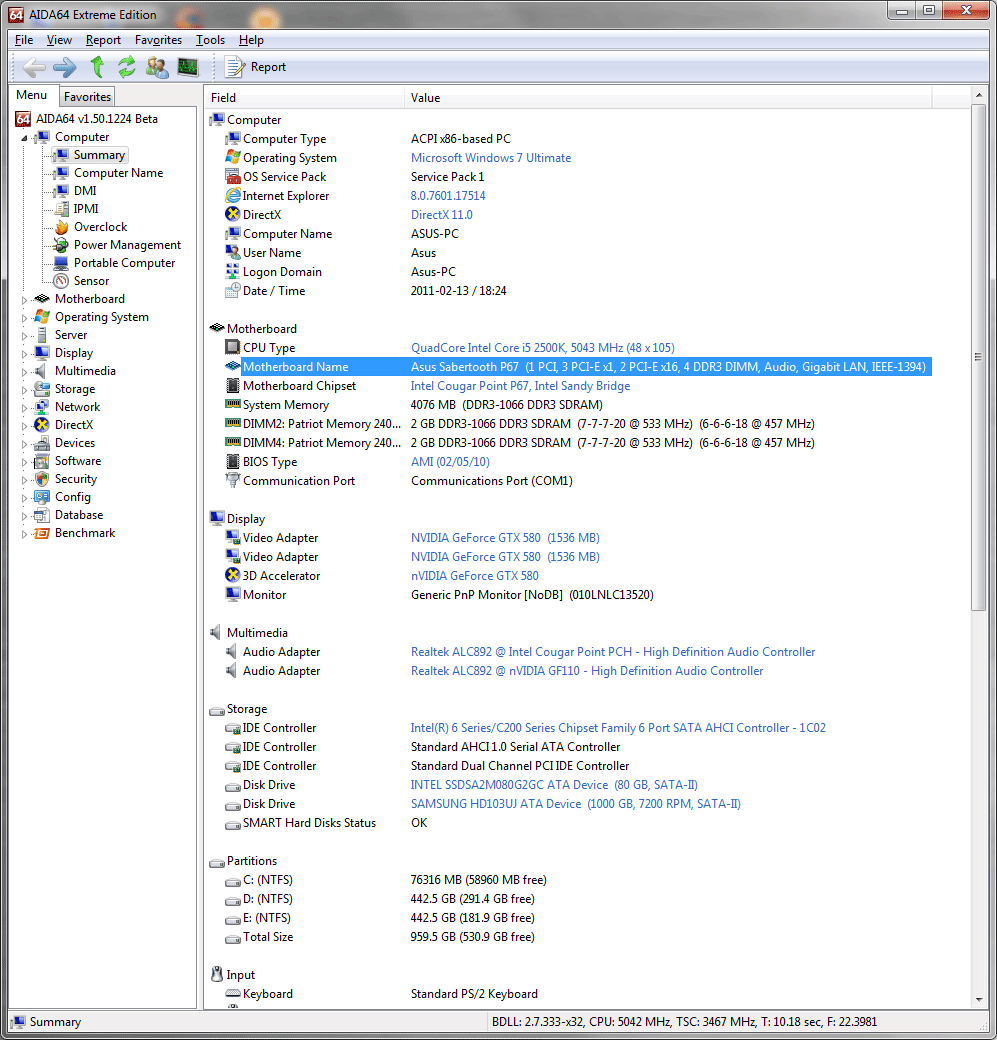Open the Intel Cougar Point P67 chipset link
This screenshot has height=1040, width=997.
pyautogui.click(x=520, y=385)
